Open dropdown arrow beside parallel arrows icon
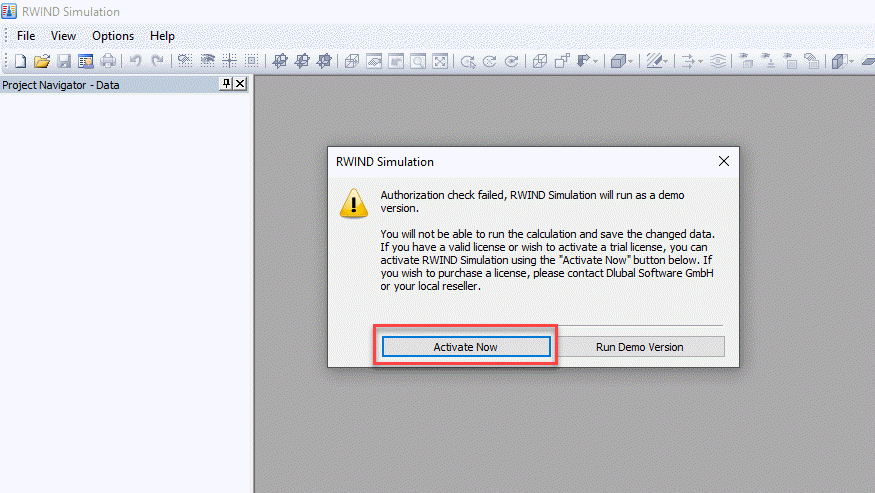875x493 pixels. 700,61
